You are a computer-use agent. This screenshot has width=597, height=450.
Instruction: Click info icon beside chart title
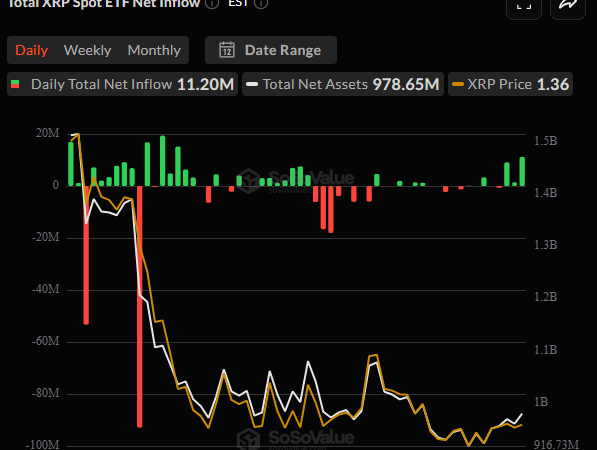(x=212, y=4)
